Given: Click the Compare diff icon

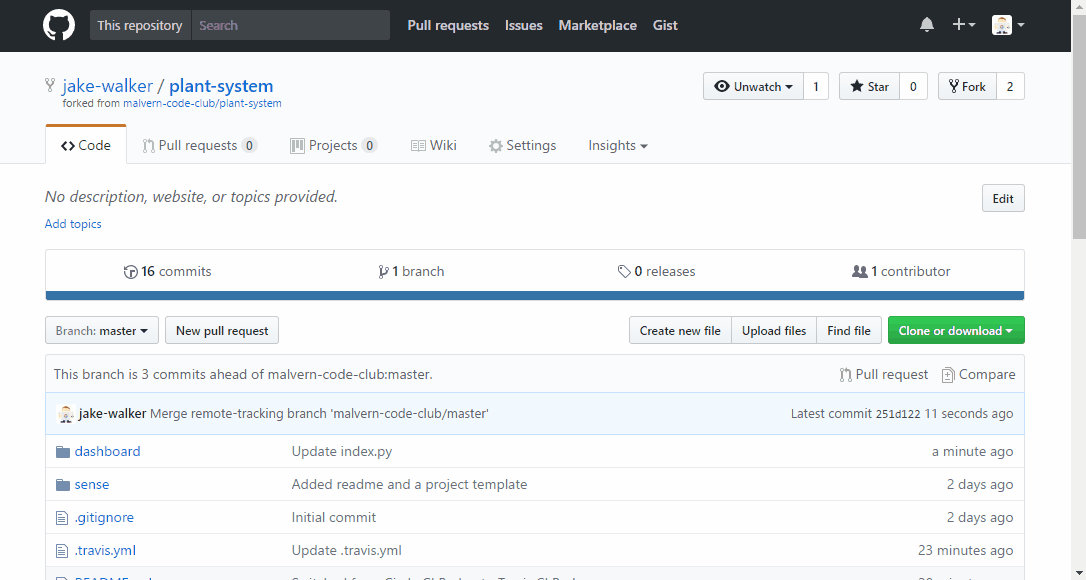Looking at the screenshot, I should 948,375.
